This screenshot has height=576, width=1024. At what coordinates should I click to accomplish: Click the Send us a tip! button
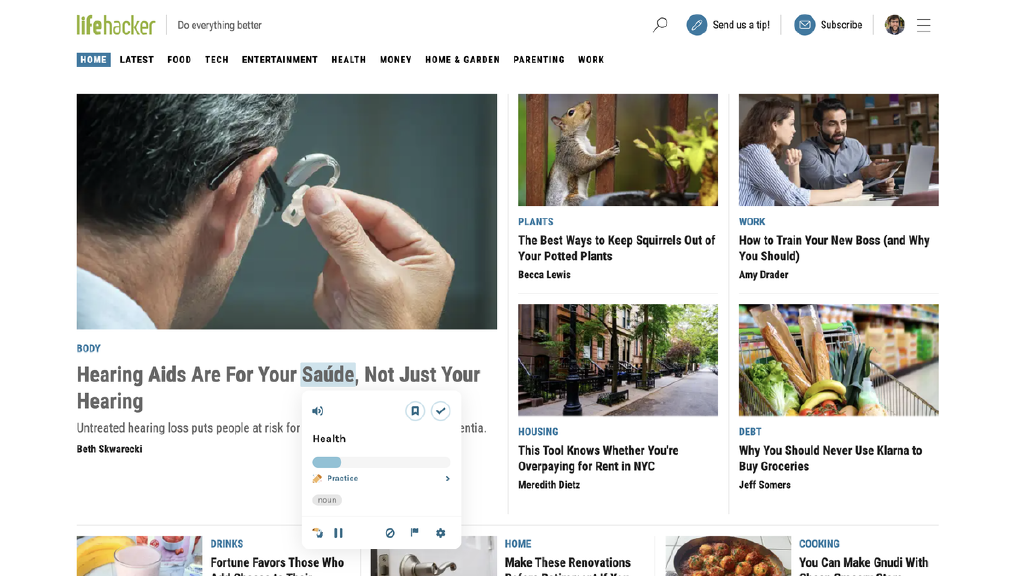point(727,23)
